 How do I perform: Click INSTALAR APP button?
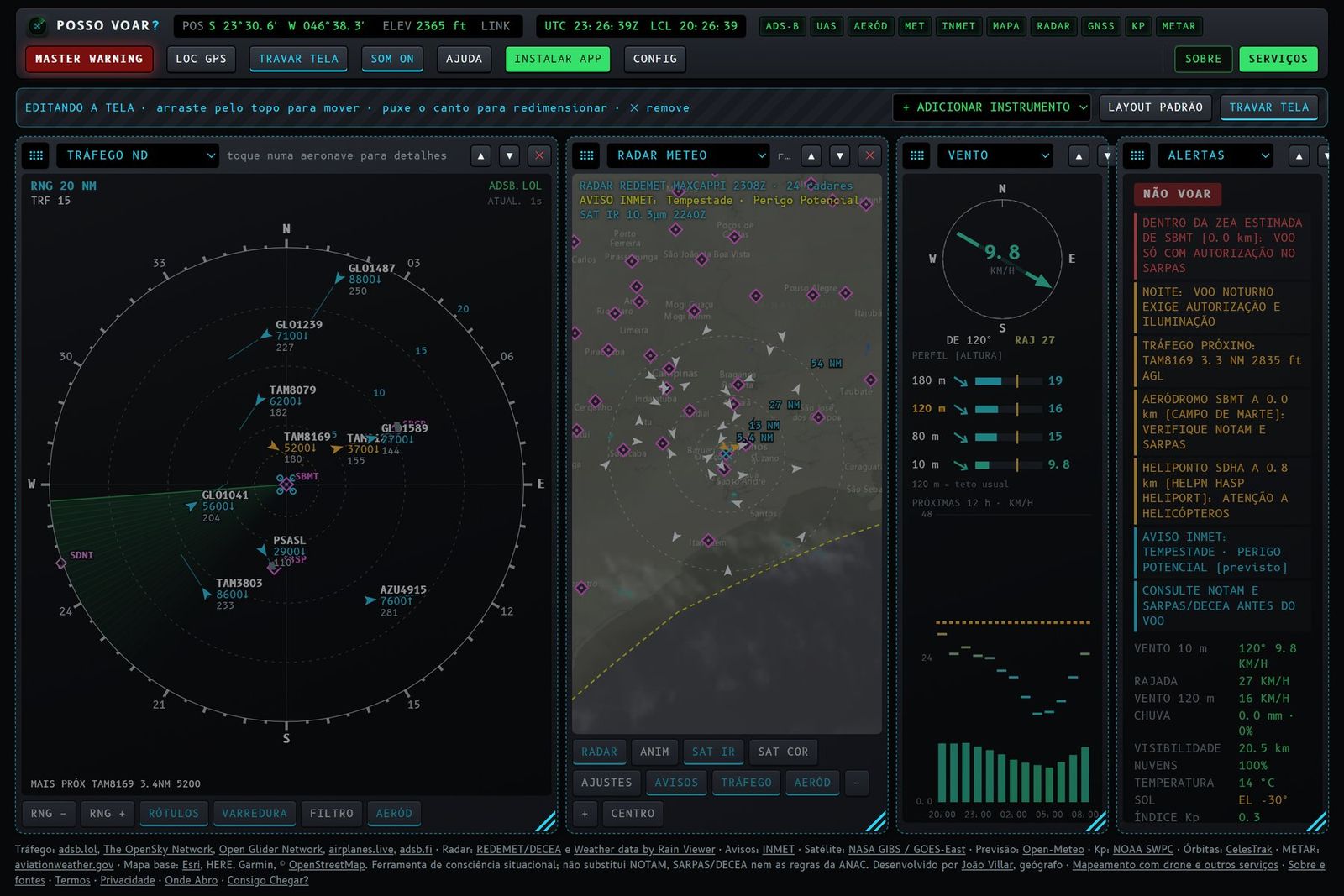[558, 59]
